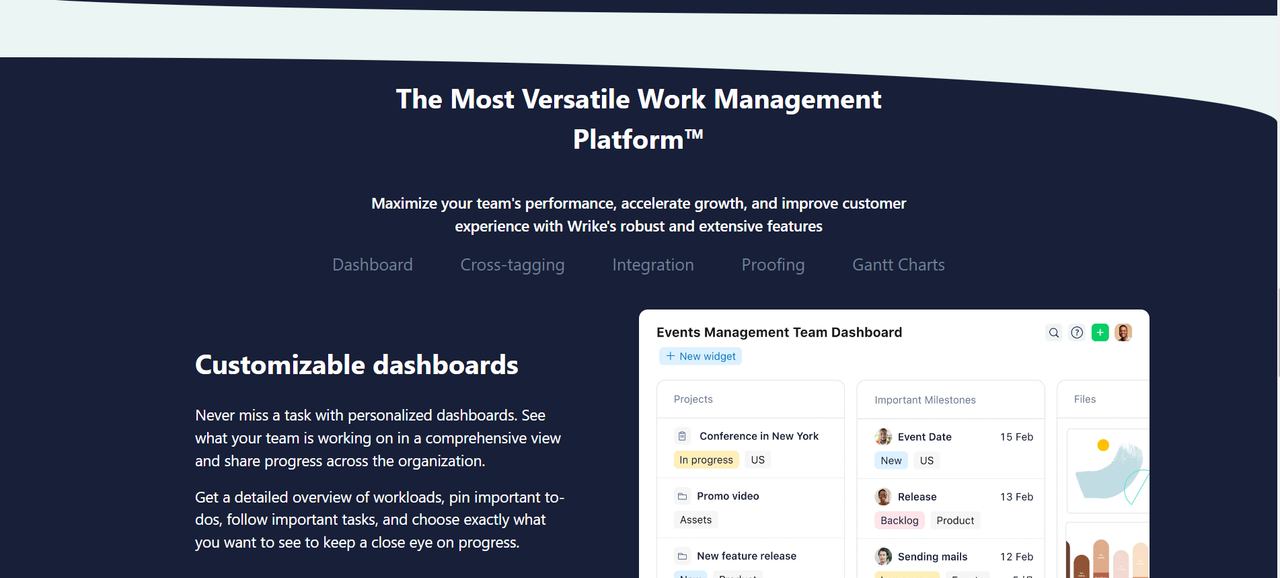Click the New widget button

click(x=700, y=356)
